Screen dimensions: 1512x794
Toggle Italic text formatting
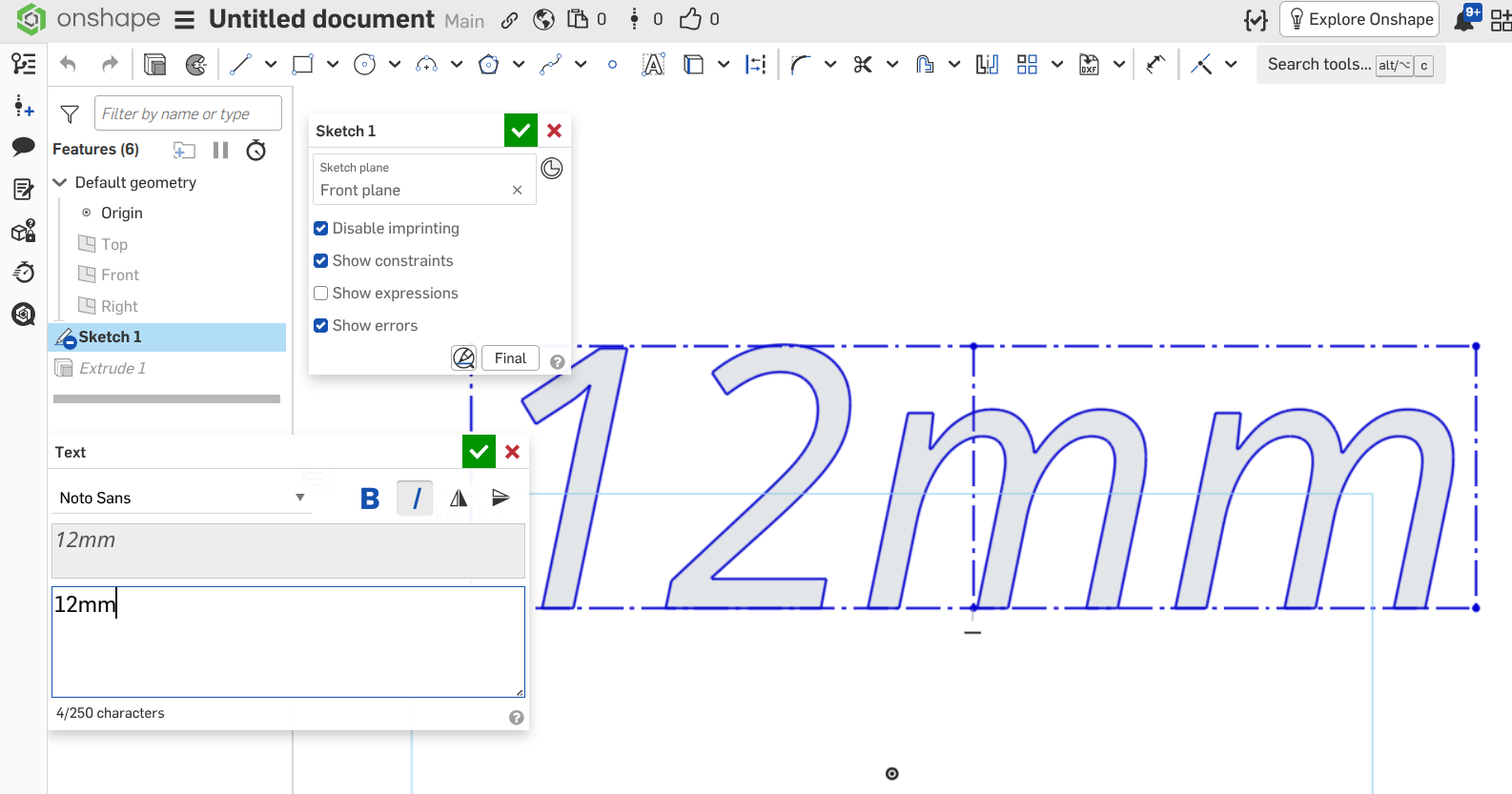[x=416, y=498]
